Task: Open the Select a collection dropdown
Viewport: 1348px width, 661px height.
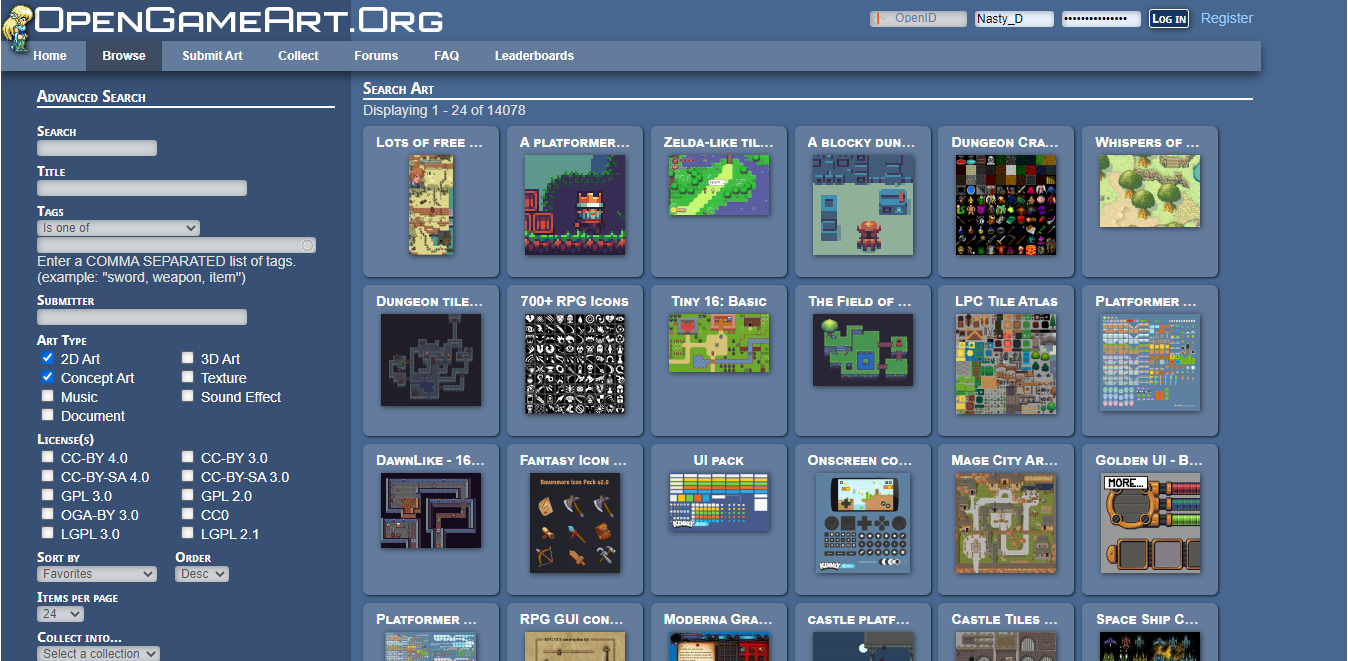Action: click(98, 654)
